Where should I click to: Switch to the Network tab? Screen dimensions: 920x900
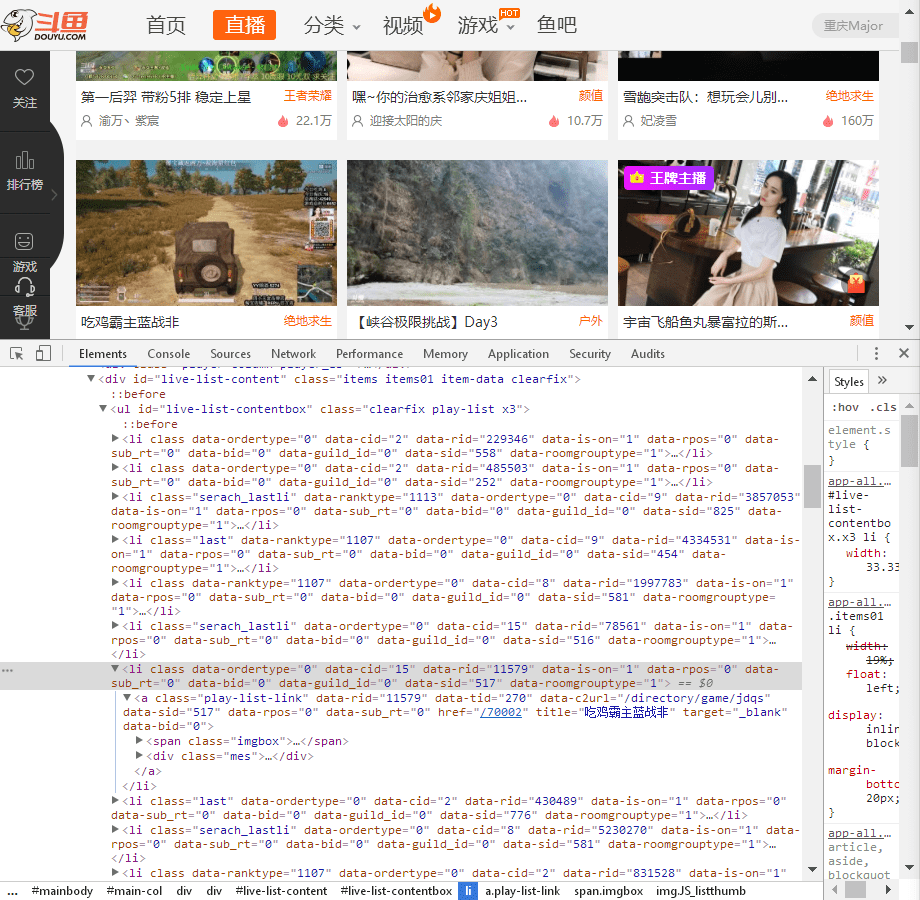[x=293, y=354]
